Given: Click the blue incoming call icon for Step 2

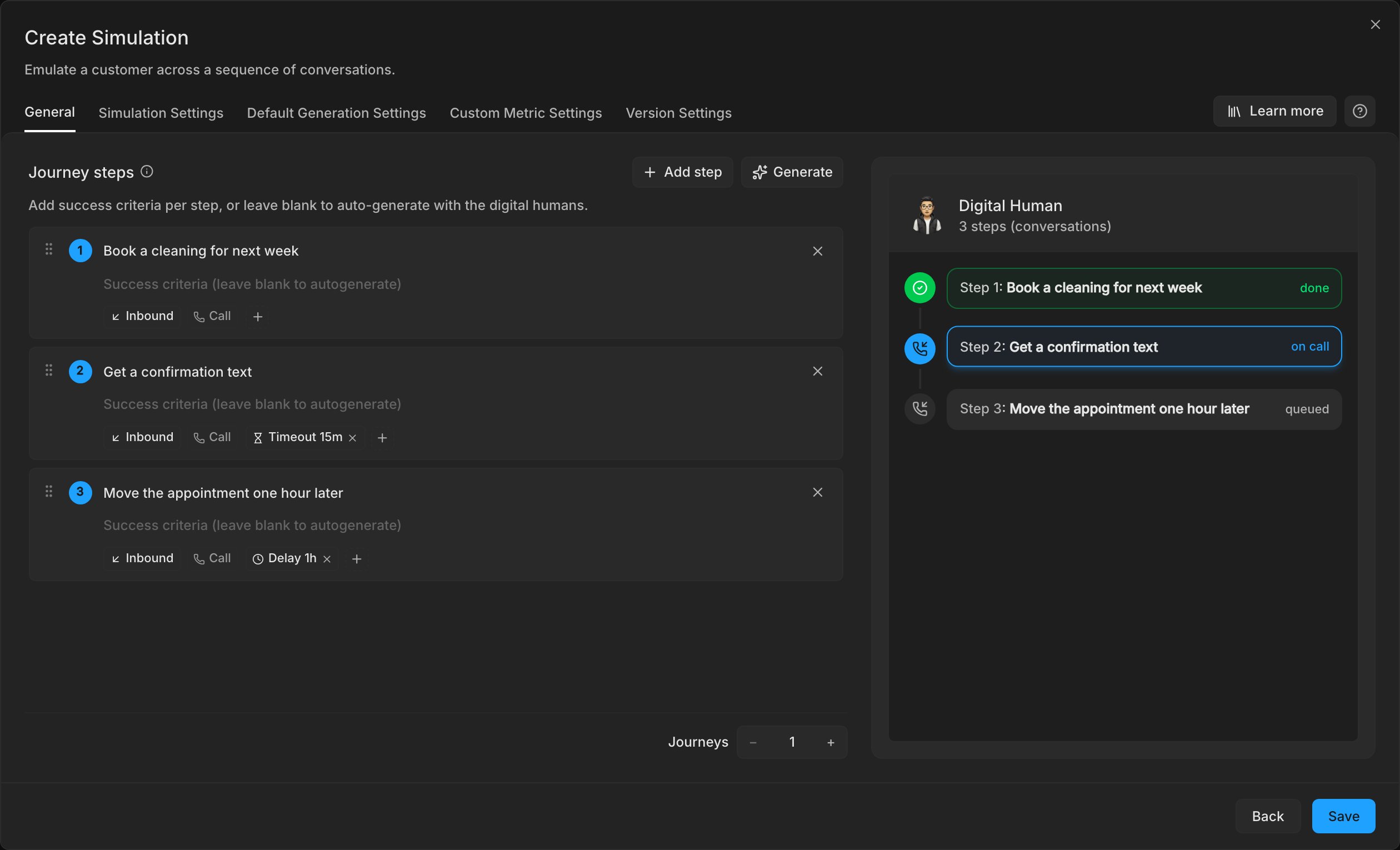Looking at the screenshot, I should pyautogui.click(x=919, y=348).
